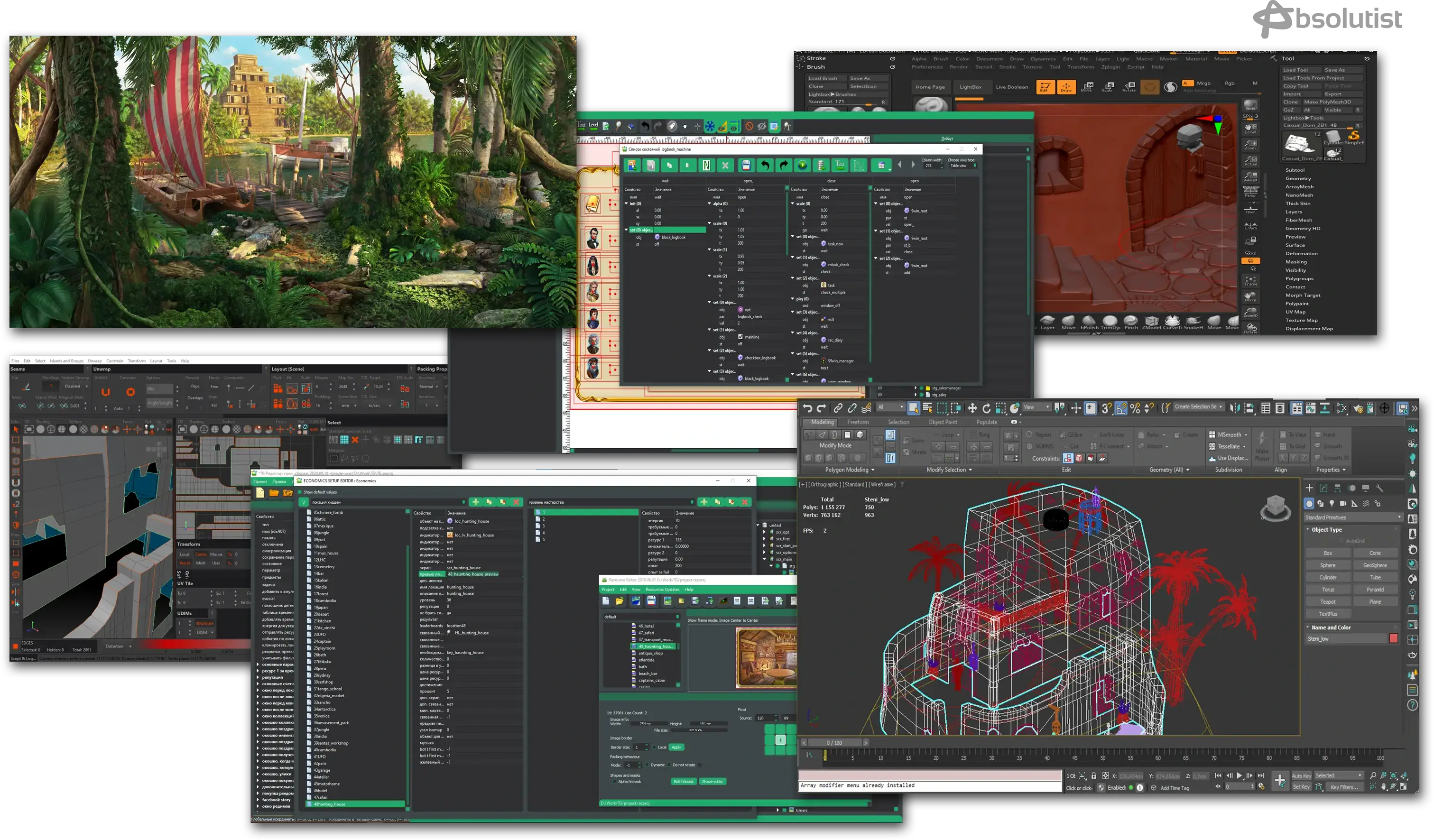This screenshot has height=840, width=1434.
Task: Switch to the Freeform ribbon tab in 3ds Max
Action: pyautogui.click(x=858, y=422)
